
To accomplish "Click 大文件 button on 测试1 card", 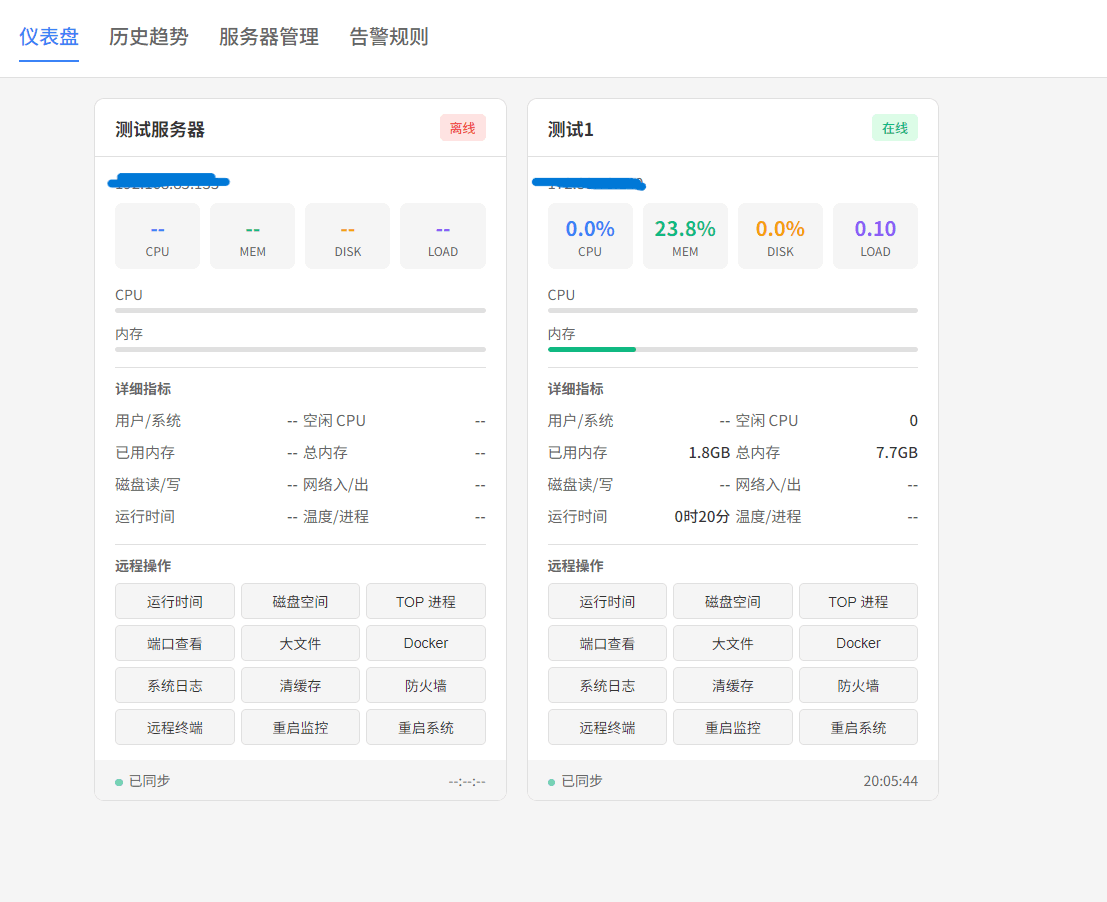I will tap(733, 643).
